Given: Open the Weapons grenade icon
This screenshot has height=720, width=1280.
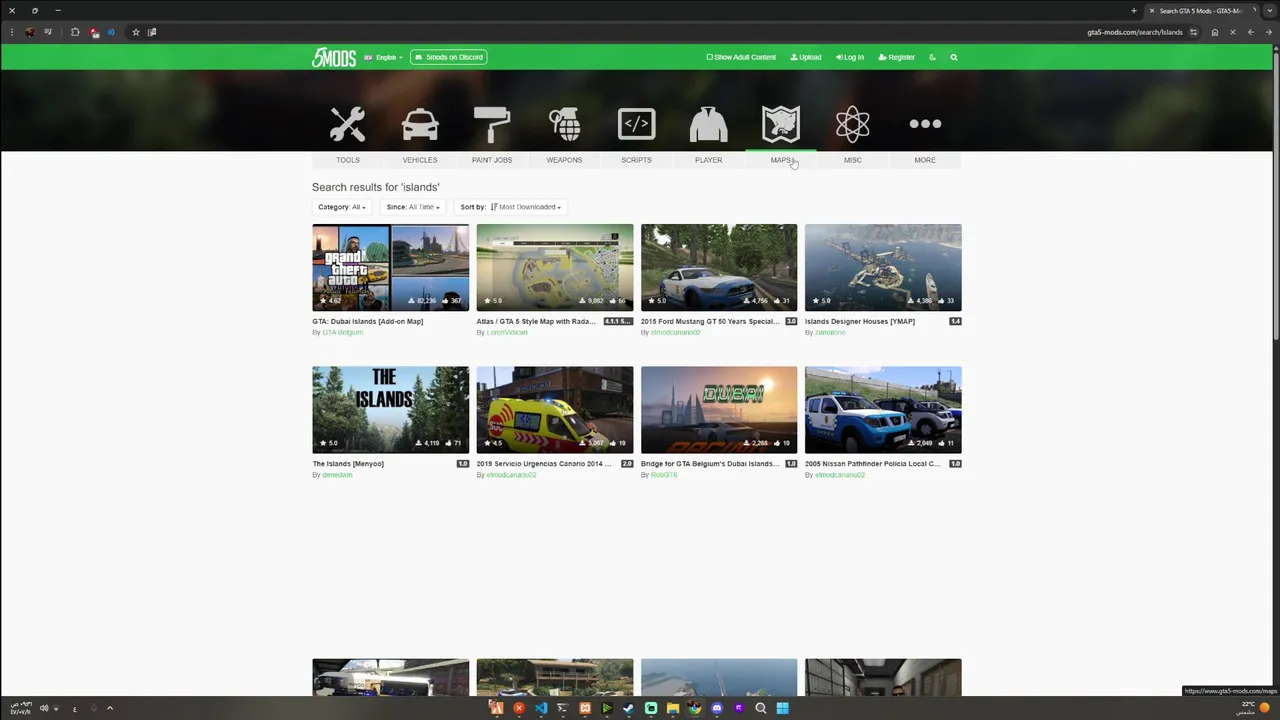Looking at the screenshot, I should (x=564, y=124).
